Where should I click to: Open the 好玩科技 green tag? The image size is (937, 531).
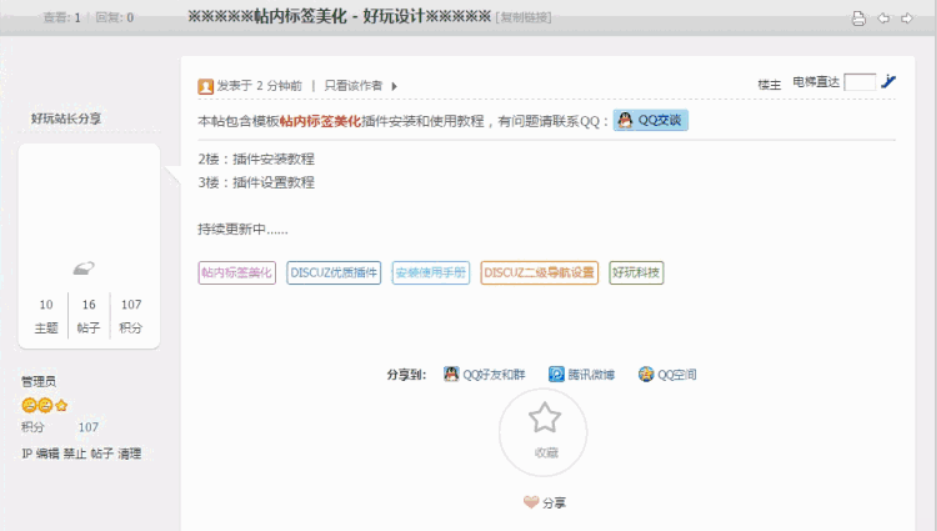(x=636, y=273)
